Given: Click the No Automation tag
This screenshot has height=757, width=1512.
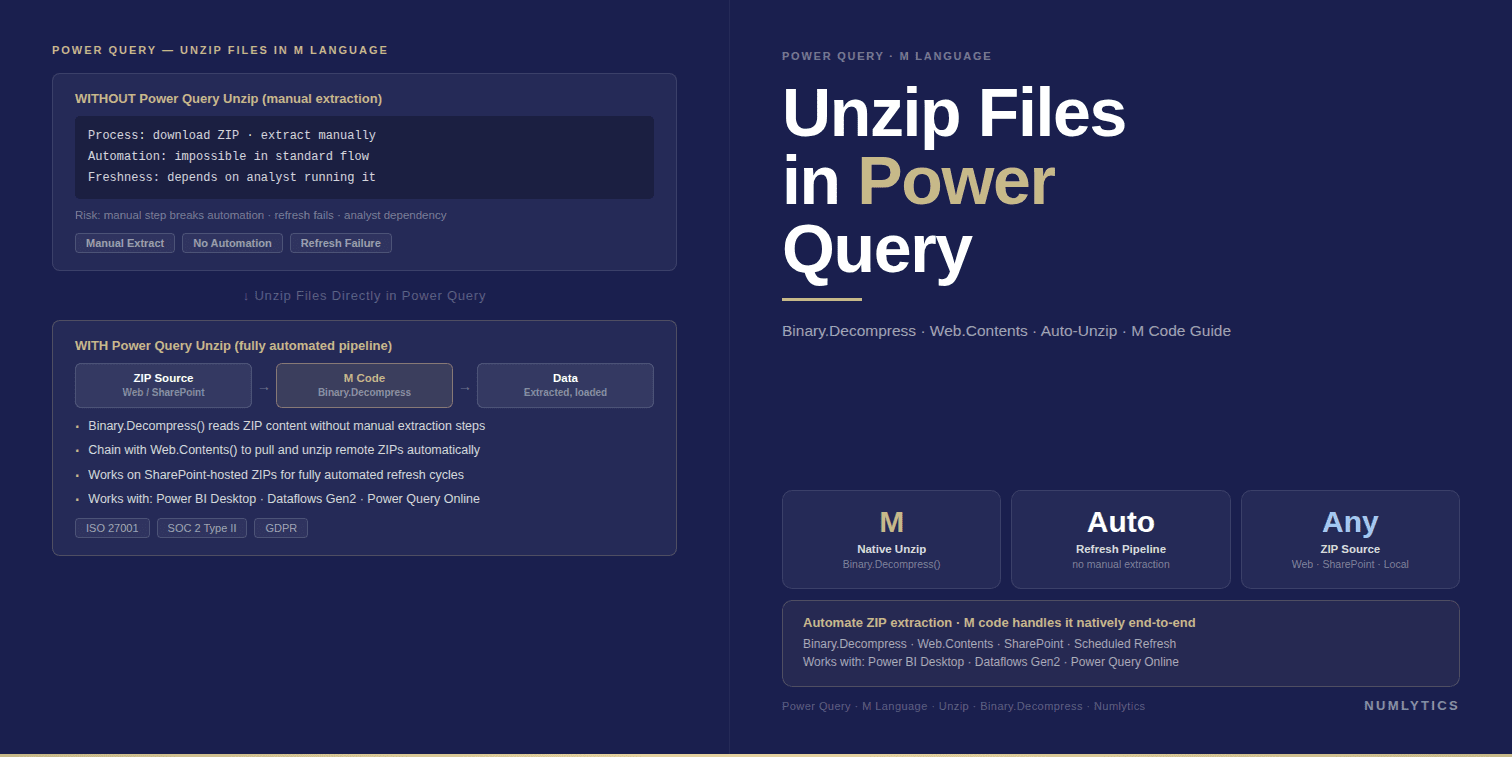Looking at the screenshot, I should click(x=232, y=243).
